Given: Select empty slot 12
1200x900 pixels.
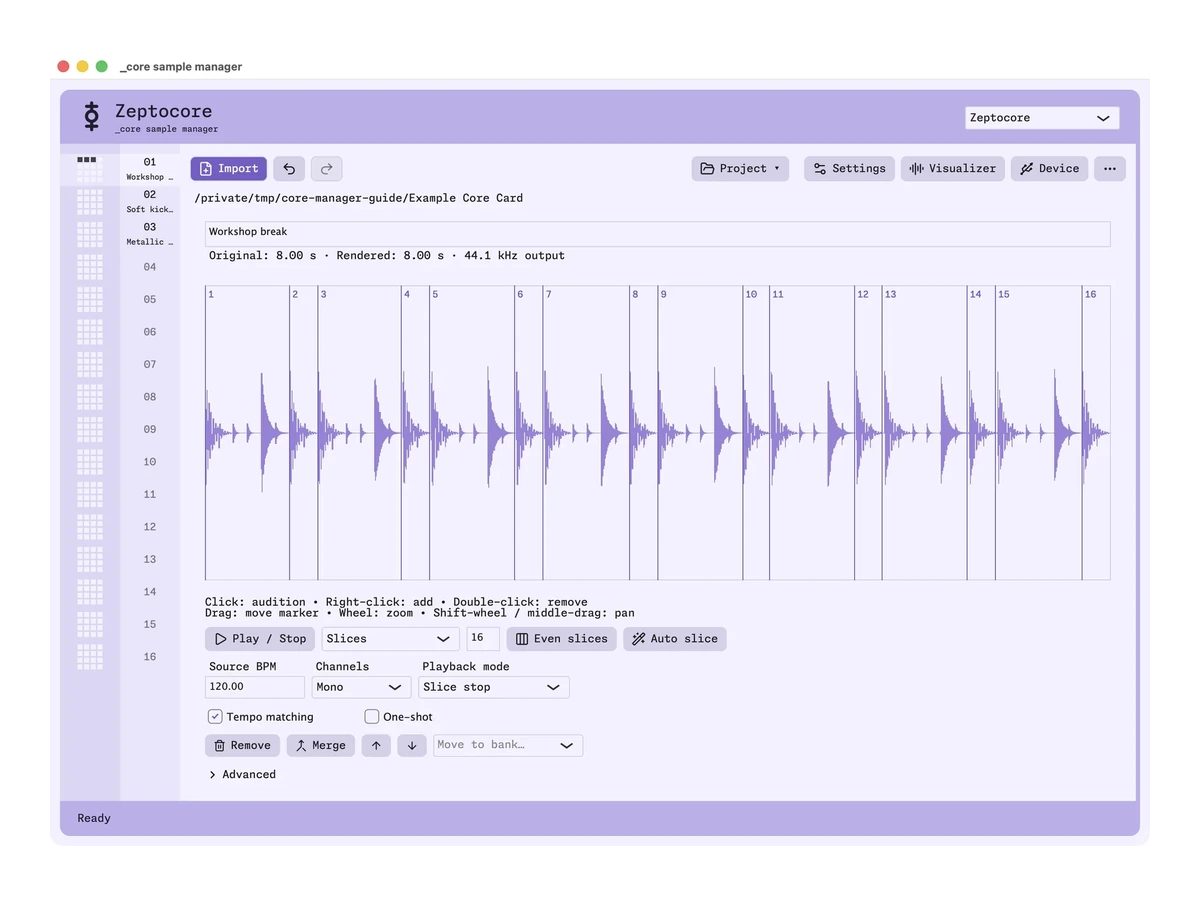Looking at the screenshot, I should (x=150, y=527).
